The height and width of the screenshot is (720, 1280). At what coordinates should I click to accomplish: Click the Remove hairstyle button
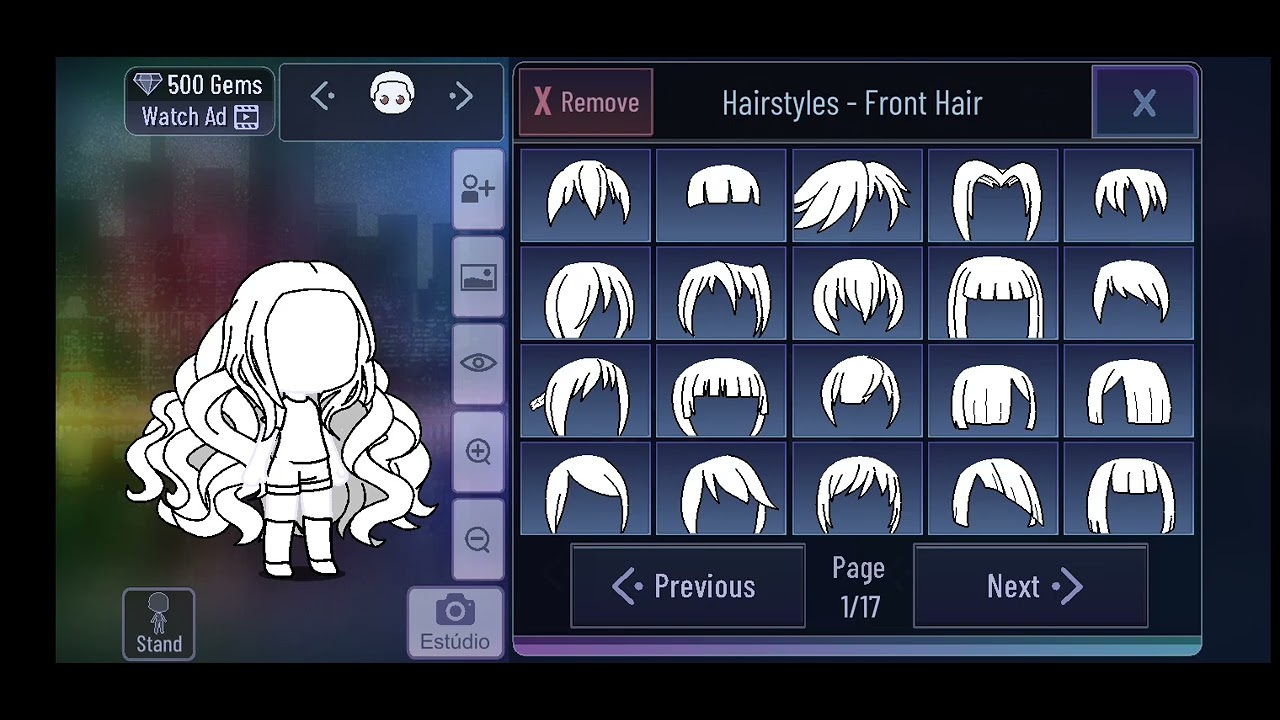tap(586, 102)
